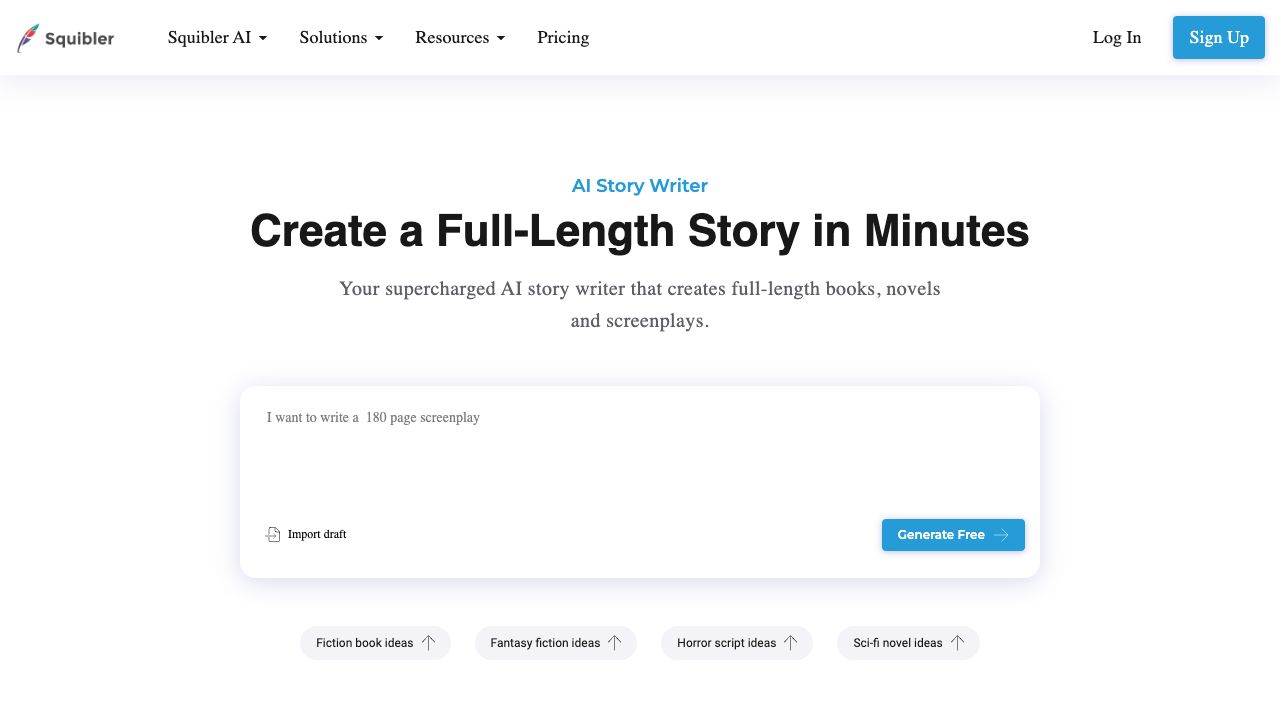Select the Sci-fi novel ideas chip
This screenshot has width=1280, height=720.
[897, 643]
